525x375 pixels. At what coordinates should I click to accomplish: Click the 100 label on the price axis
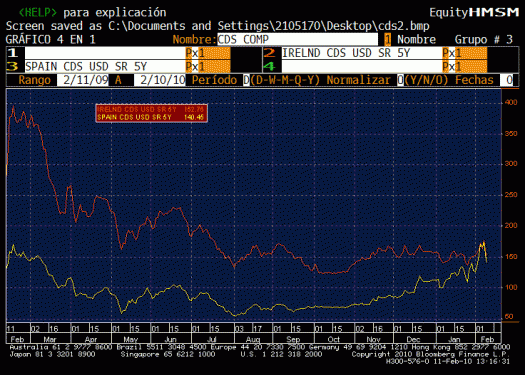click(x=511, y=287)
